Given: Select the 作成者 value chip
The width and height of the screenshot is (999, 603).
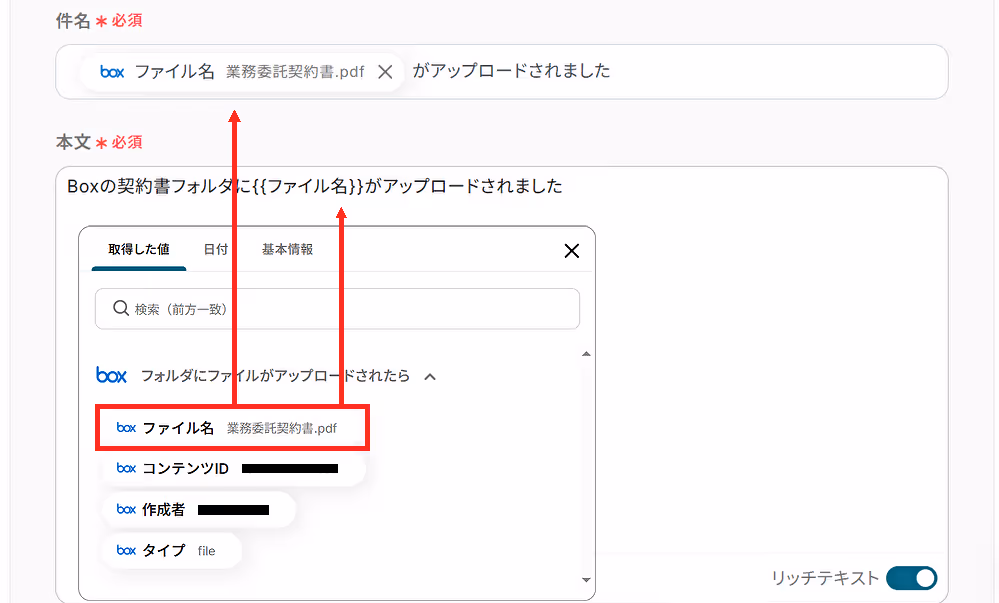Looking at the screenshot, I should click(199, 509).
